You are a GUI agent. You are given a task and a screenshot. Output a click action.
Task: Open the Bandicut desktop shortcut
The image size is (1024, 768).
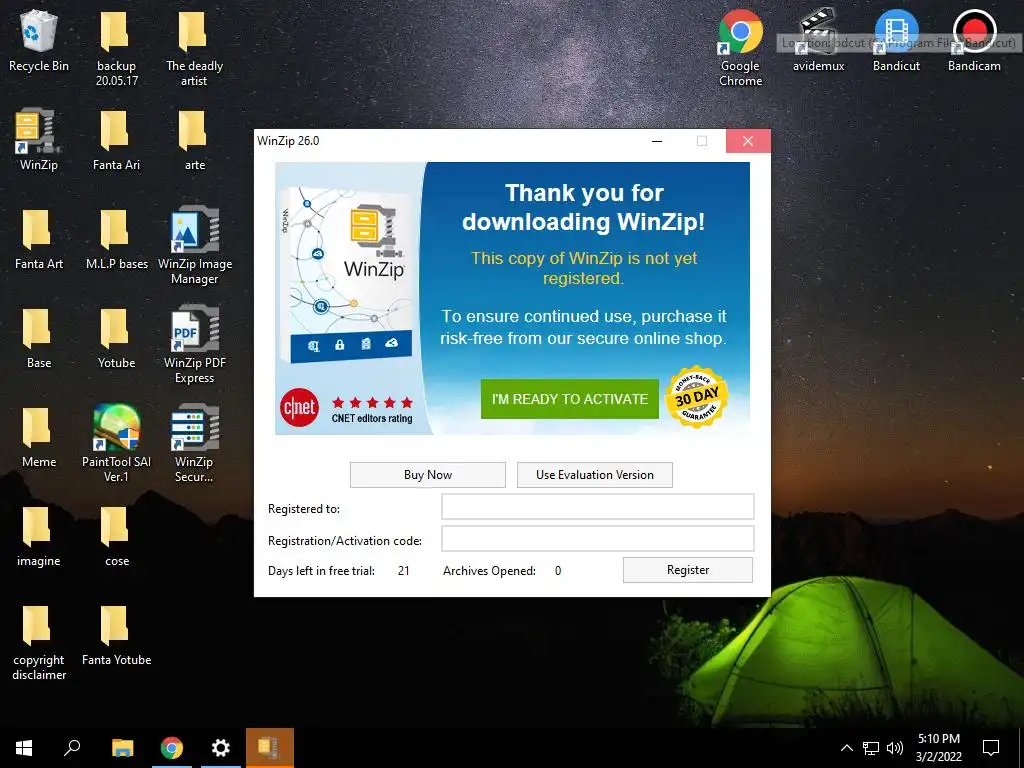tap(896, 41)
